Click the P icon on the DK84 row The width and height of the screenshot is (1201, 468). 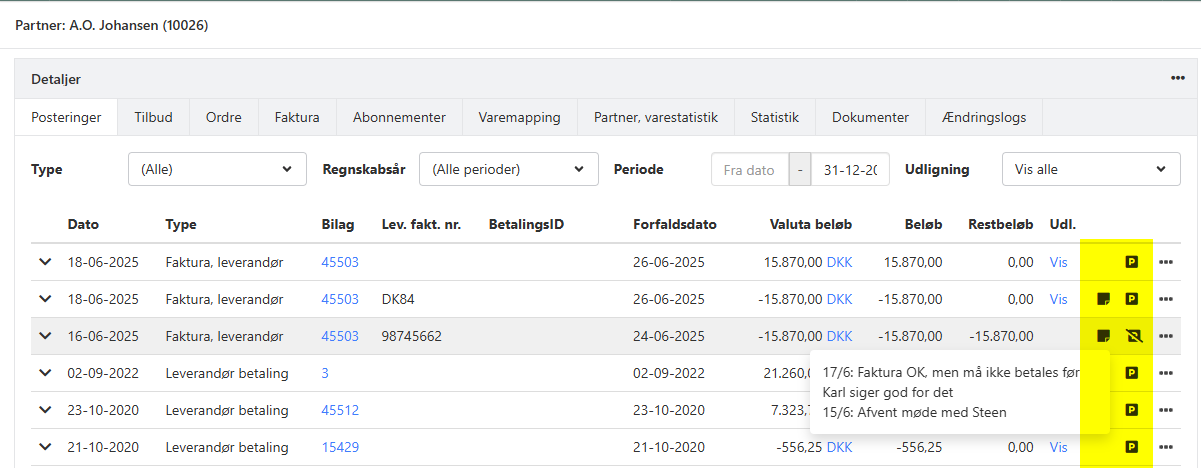click(1132, 299)
